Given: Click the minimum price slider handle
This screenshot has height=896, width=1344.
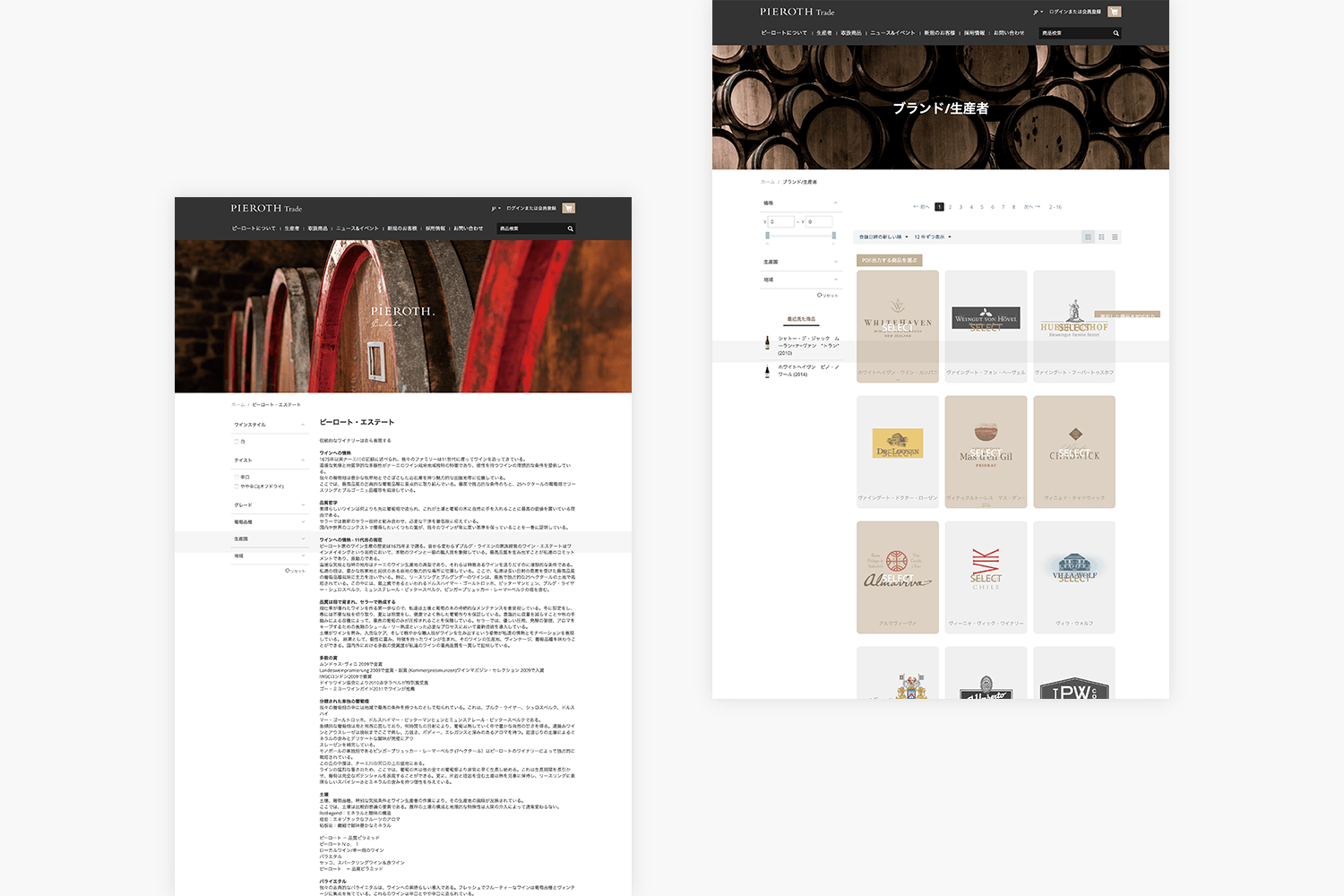Looking at the screenshot, I should [767, 236].
